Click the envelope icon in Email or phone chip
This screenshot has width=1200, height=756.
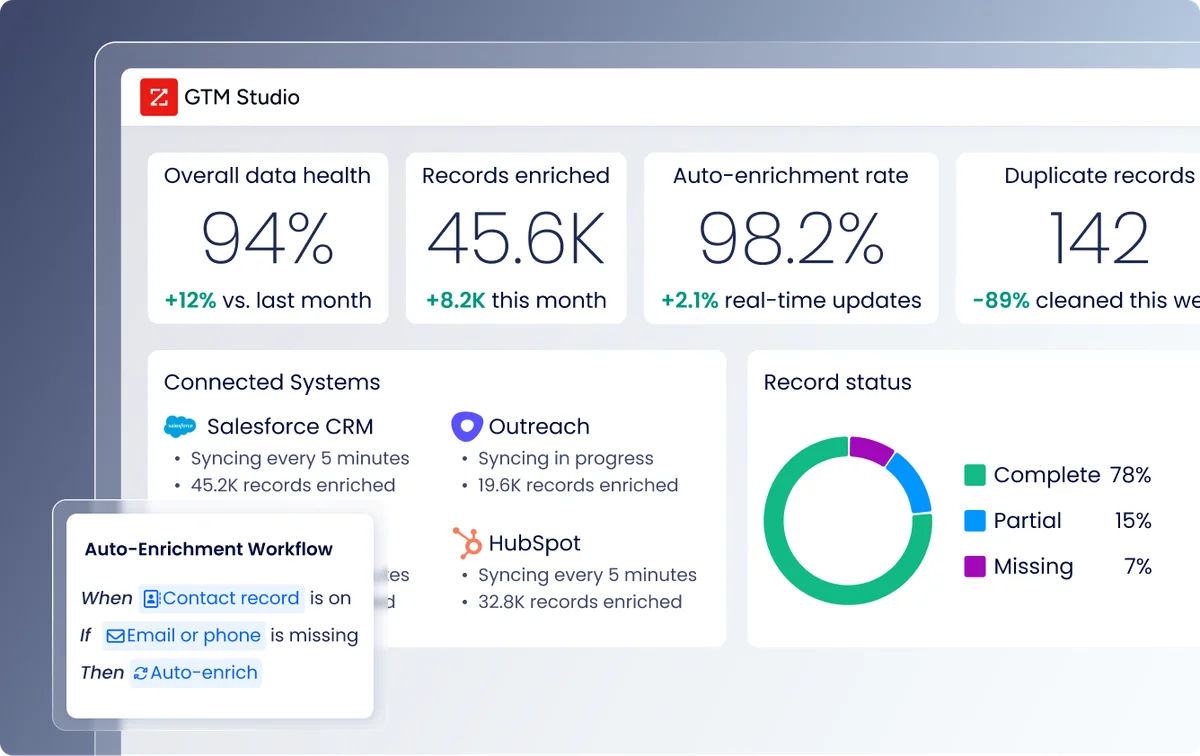tap(118, 636)
